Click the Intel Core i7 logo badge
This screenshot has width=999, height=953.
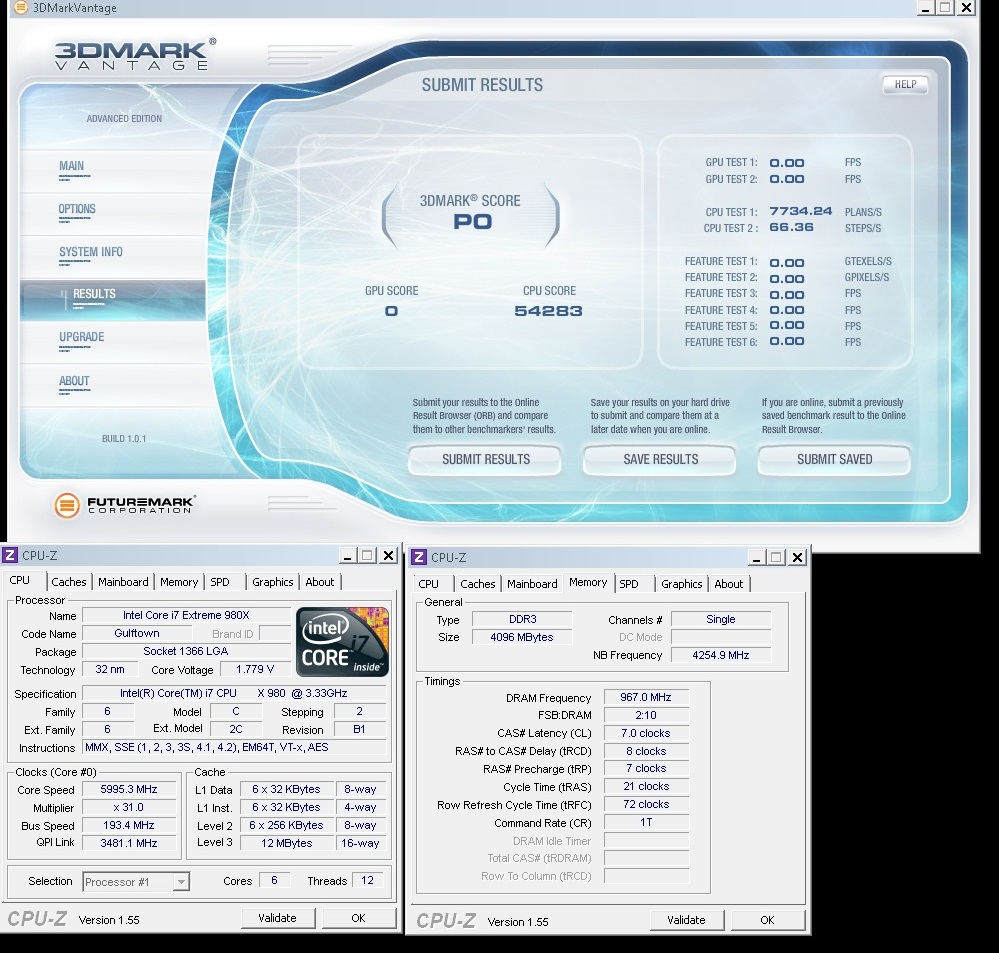click(342, 642)
